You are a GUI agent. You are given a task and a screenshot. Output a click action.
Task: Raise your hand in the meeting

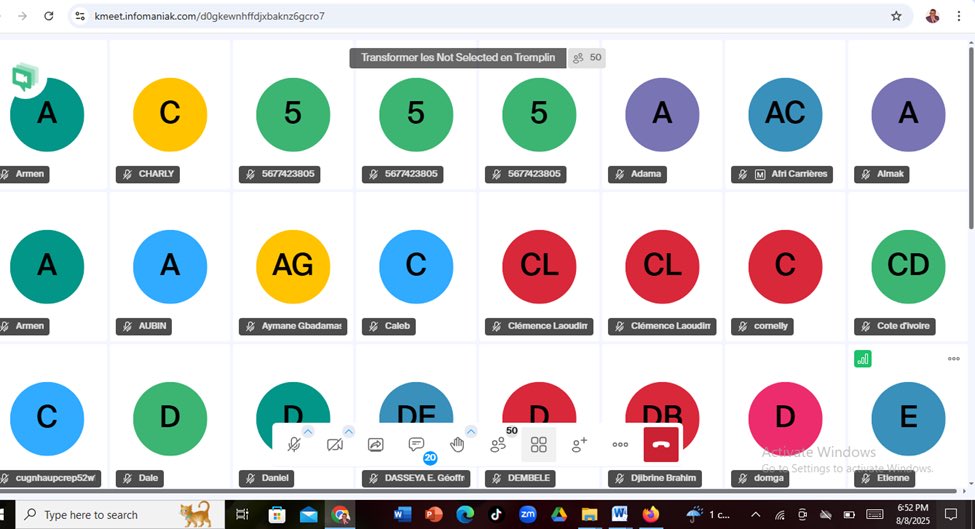coord(457,444)
